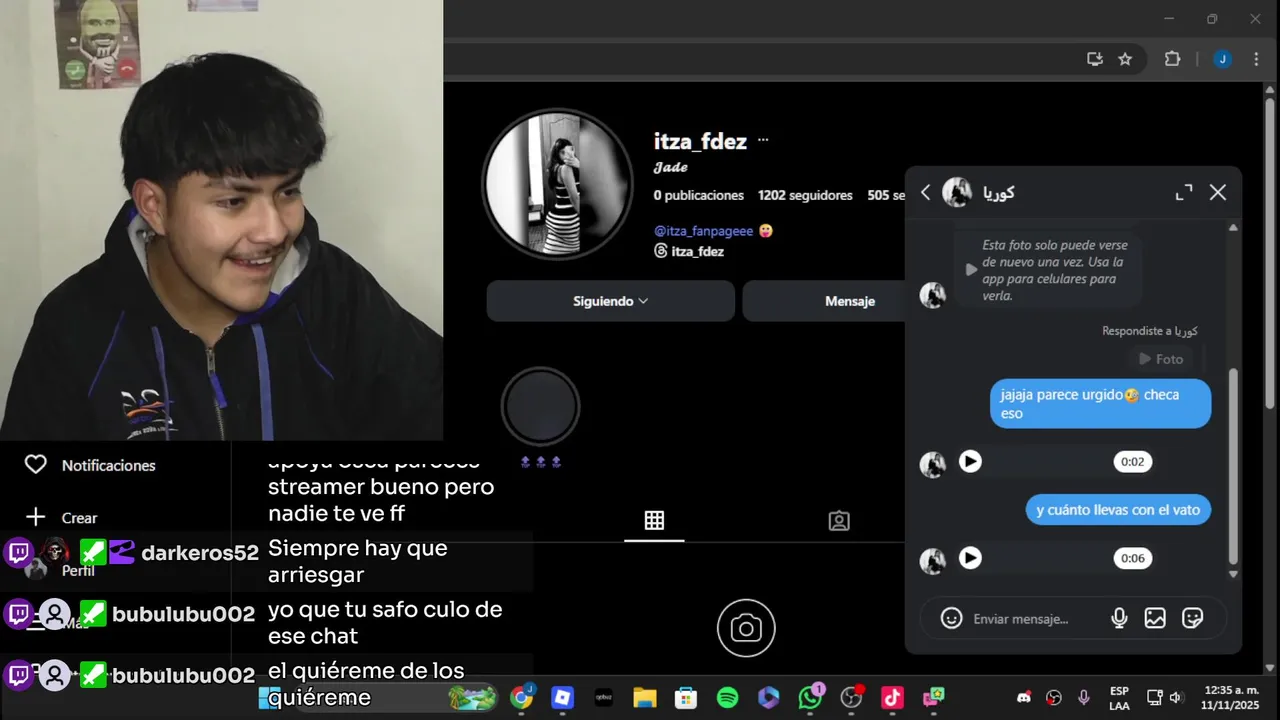Open the browser extensions puzzle icon
This screenshot has height=720, width=1280.
[1173, 59]
